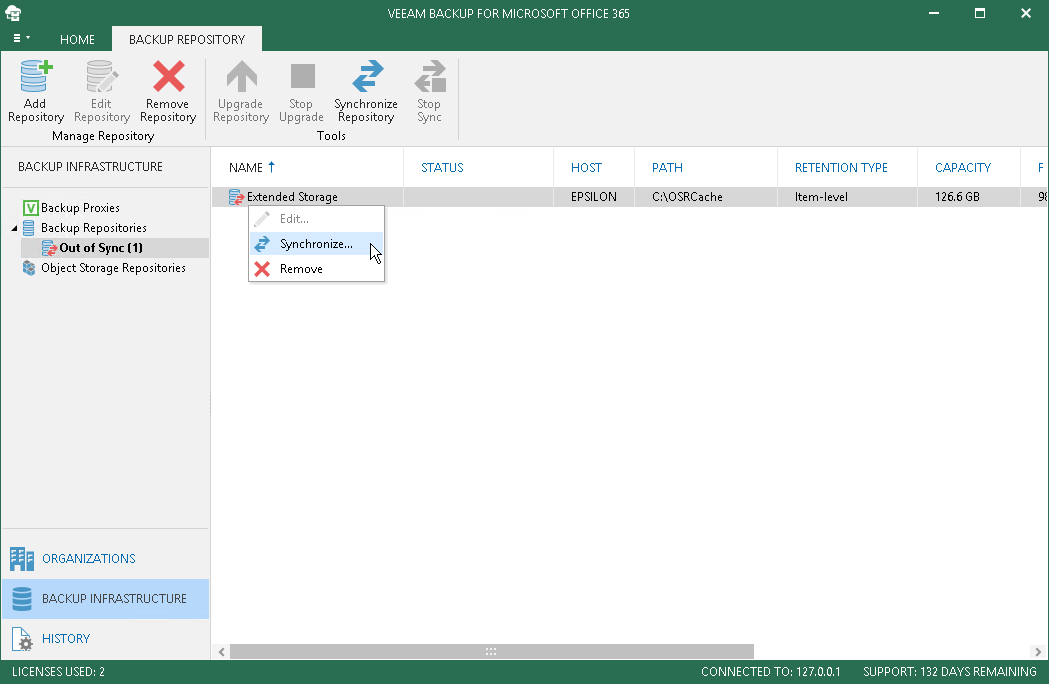Click the History document gear icon
1049x684 pixels.
22,639
